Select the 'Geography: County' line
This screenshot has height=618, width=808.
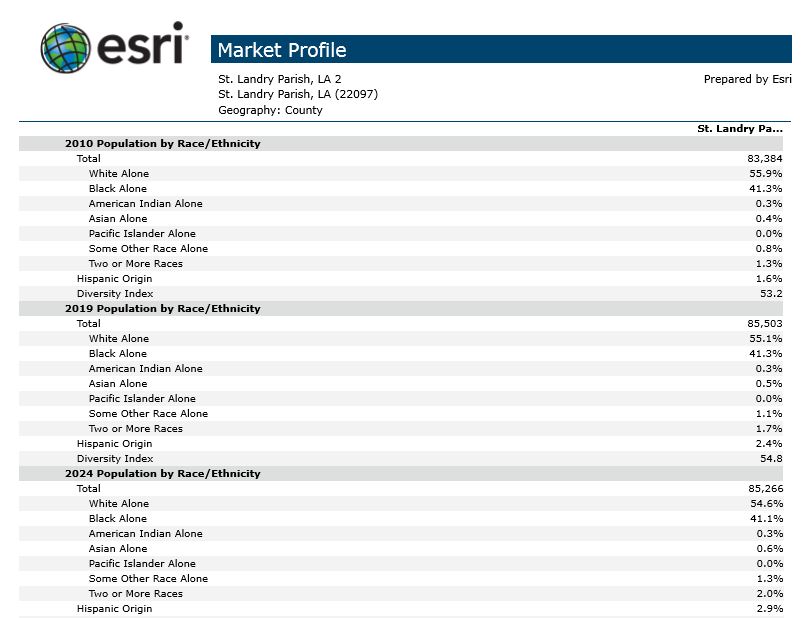(x=270, y=110)
